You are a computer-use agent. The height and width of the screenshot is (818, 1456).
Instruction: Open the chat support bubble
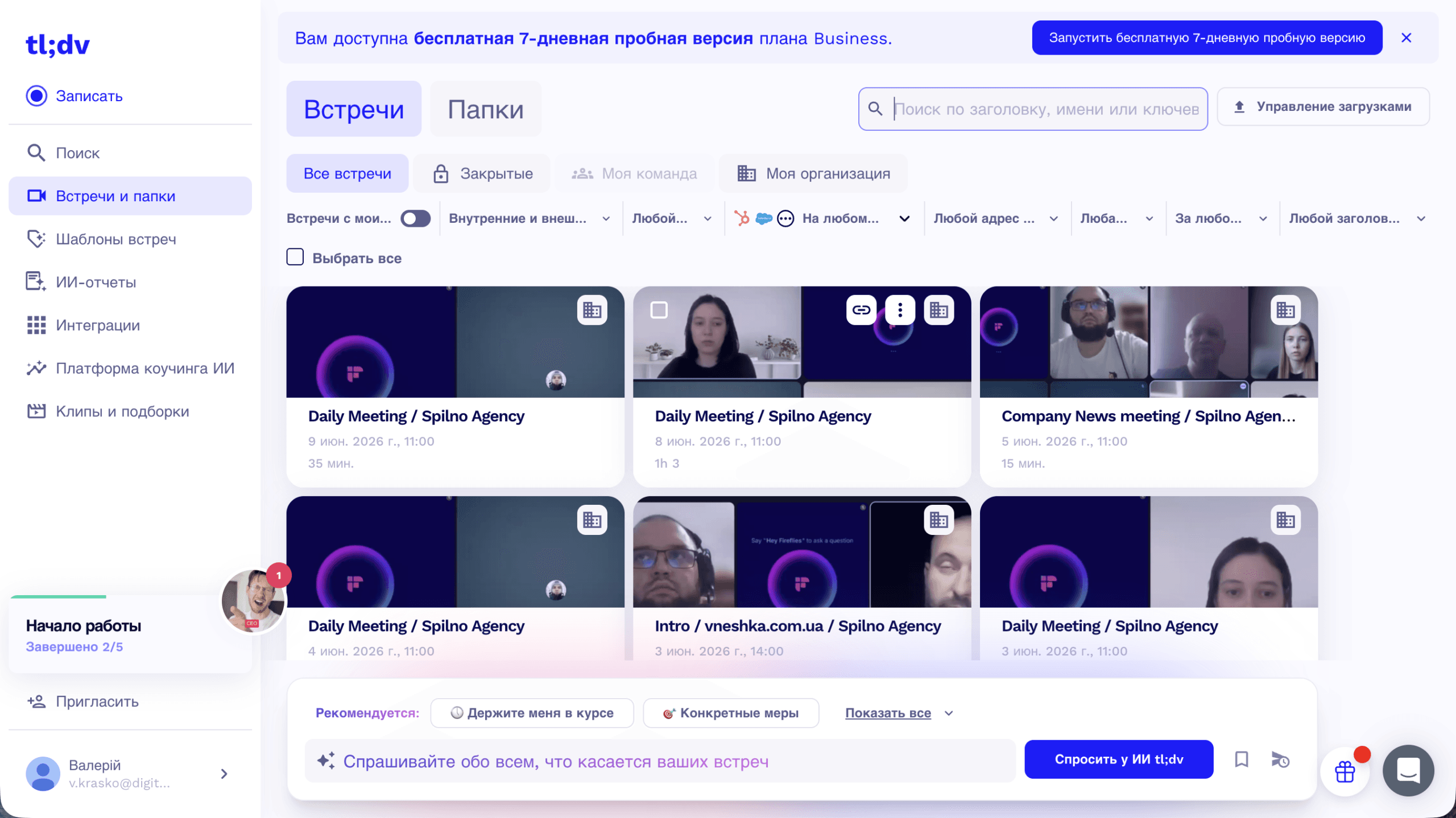1408,771
